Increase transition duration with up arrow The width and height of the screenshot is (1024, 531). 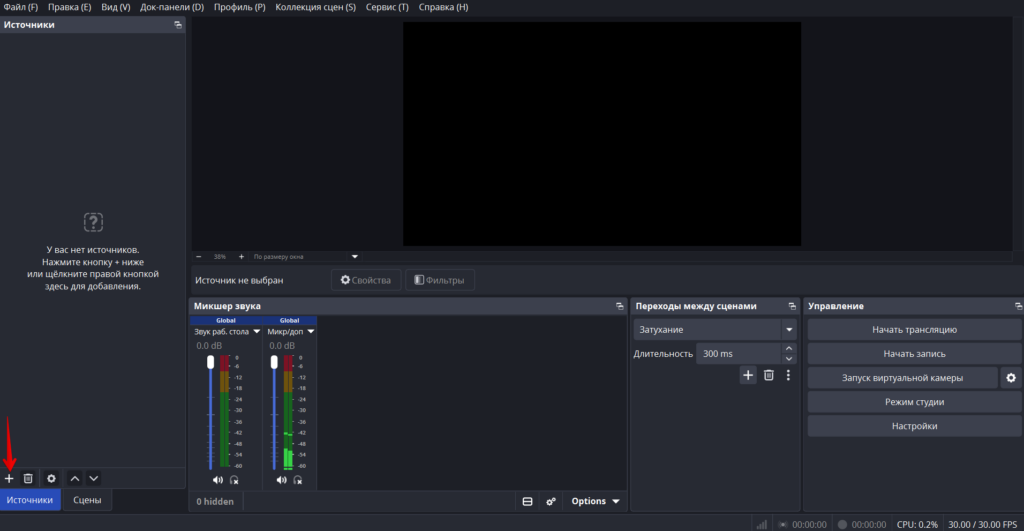(x=789, y=349)
